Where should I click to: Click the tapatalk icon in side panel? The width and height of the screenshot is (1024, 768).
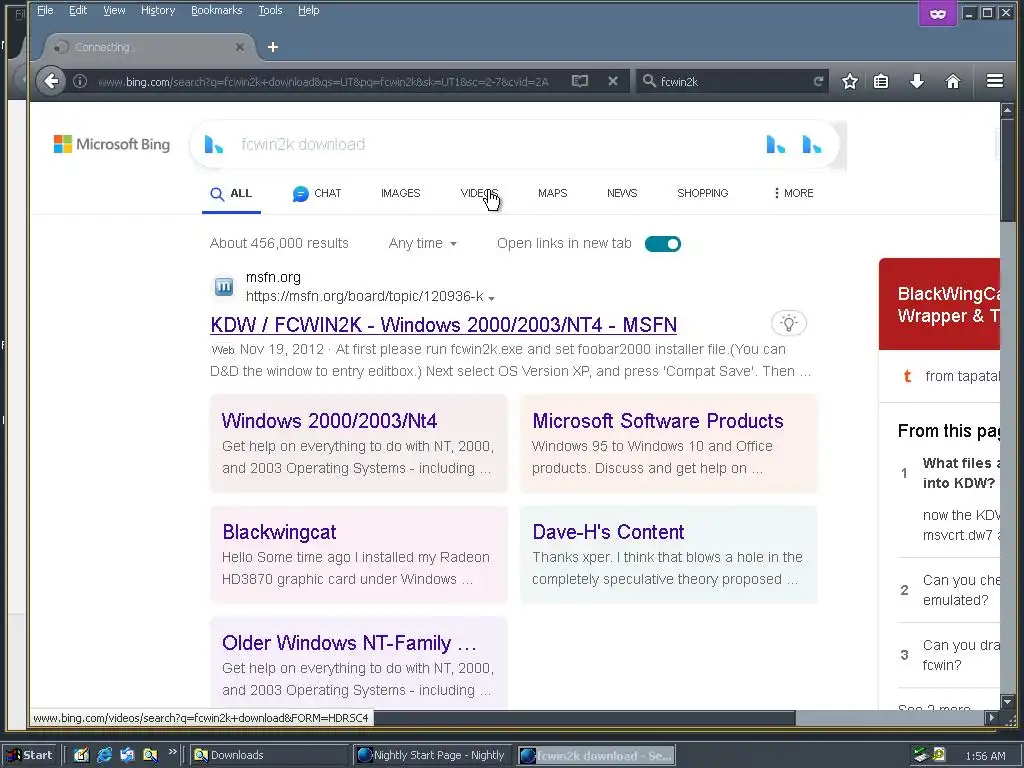point(907,376)
